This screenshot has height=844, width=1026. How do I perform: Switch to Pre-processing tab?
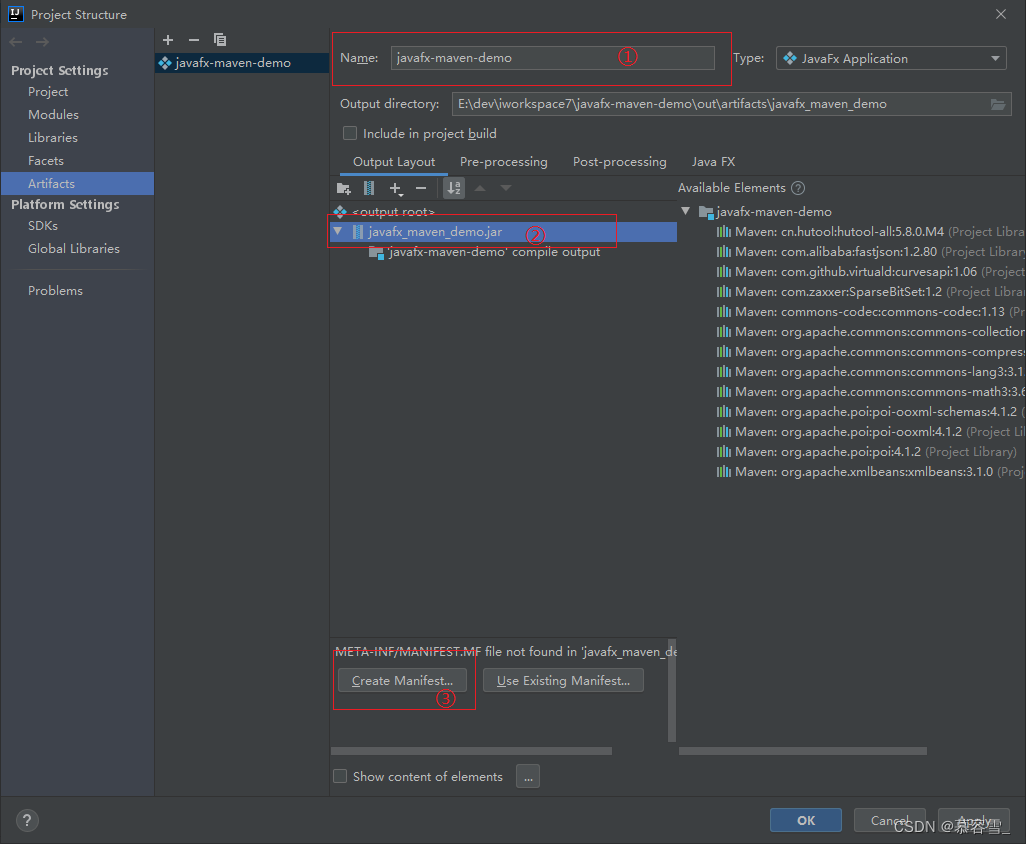point(503,162)
